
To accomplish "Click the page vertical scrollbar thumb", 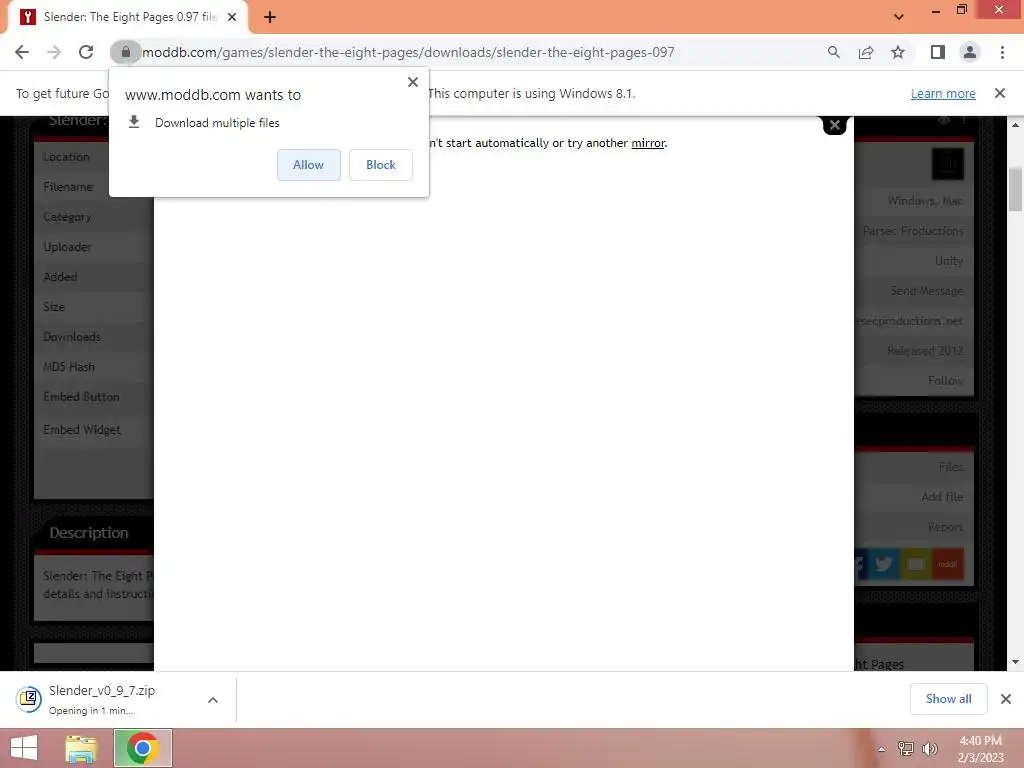I will point(1015,189).
